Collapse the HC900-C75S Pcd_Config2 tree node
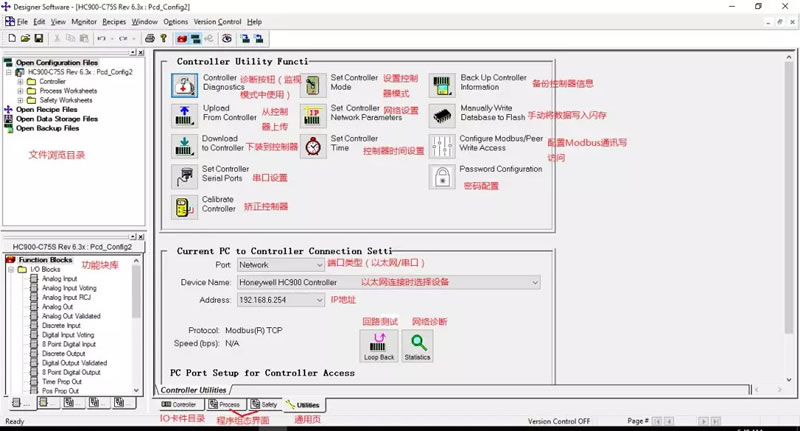800x431 pixels. [9, 72]
